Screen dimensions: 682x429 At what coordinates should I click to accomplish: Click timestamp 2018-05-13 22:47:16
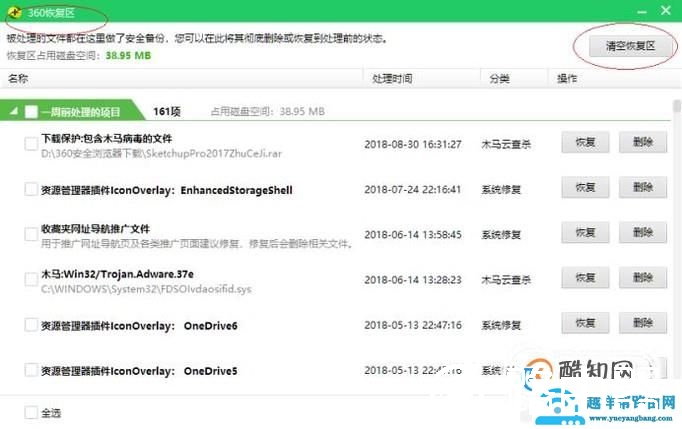413,325
